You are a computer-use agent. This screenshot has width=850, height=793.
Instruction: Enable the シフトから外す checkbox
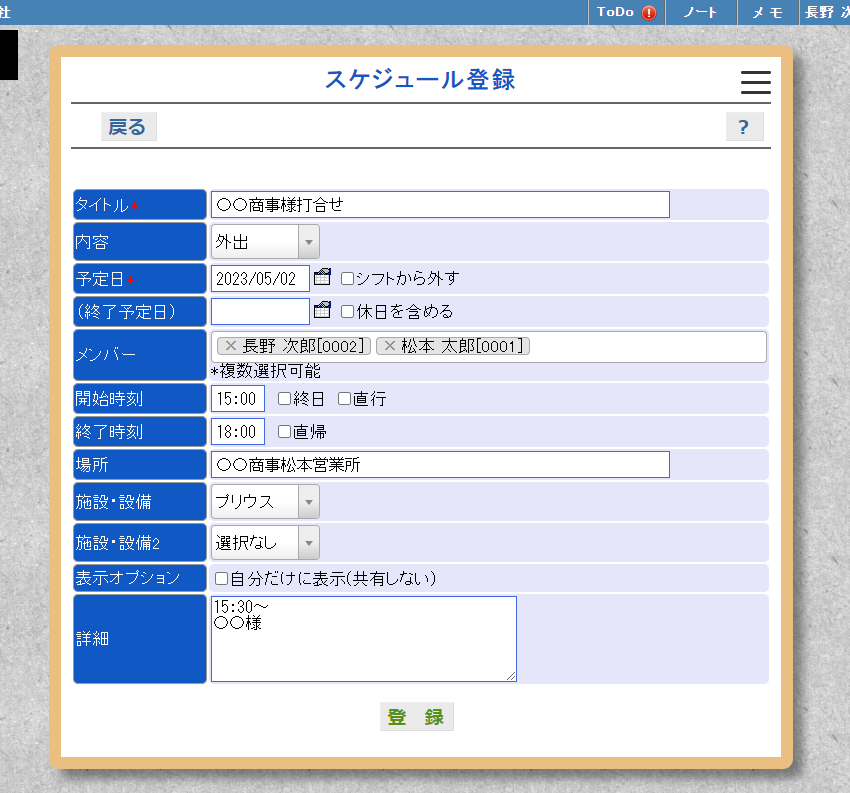347,279
